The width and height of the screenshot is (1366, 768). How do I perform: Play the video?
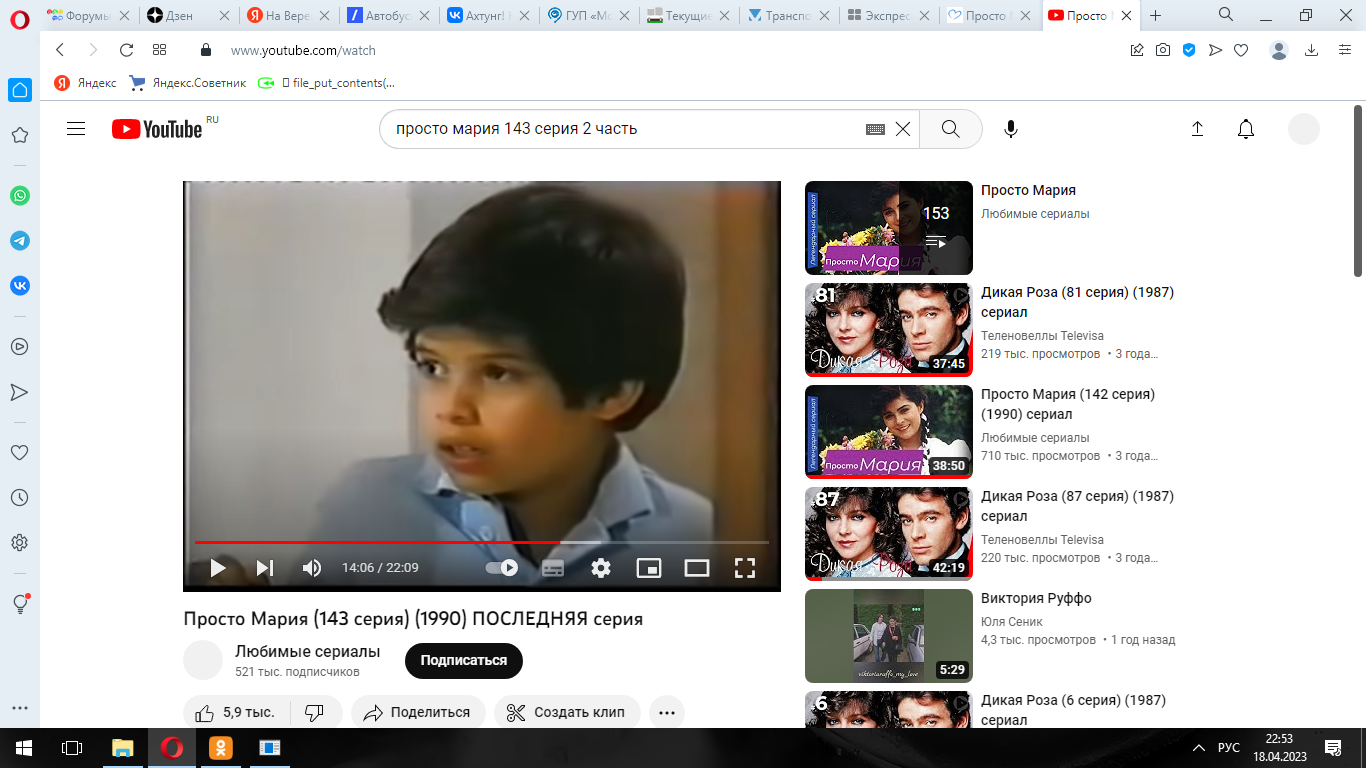coord(217,568)
